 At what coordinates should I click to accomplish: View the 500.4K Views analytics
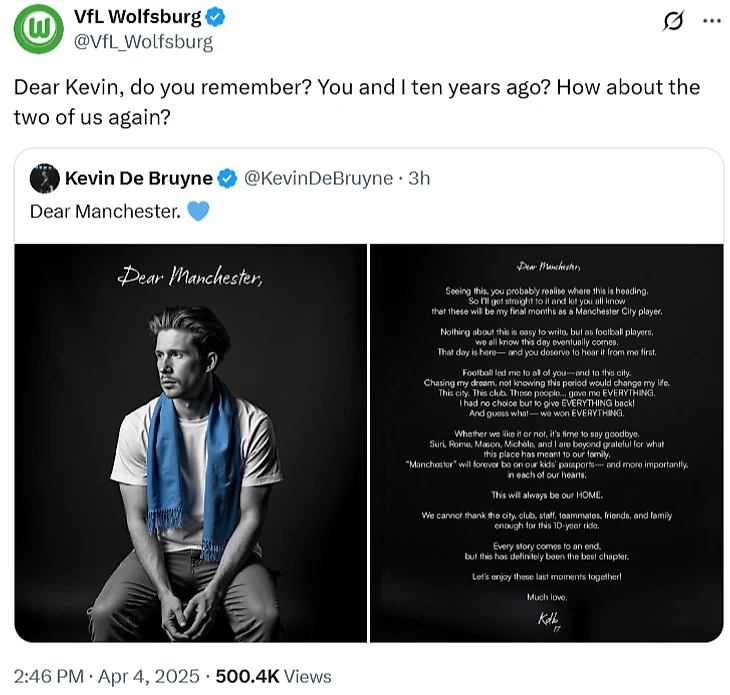(271, 676)
